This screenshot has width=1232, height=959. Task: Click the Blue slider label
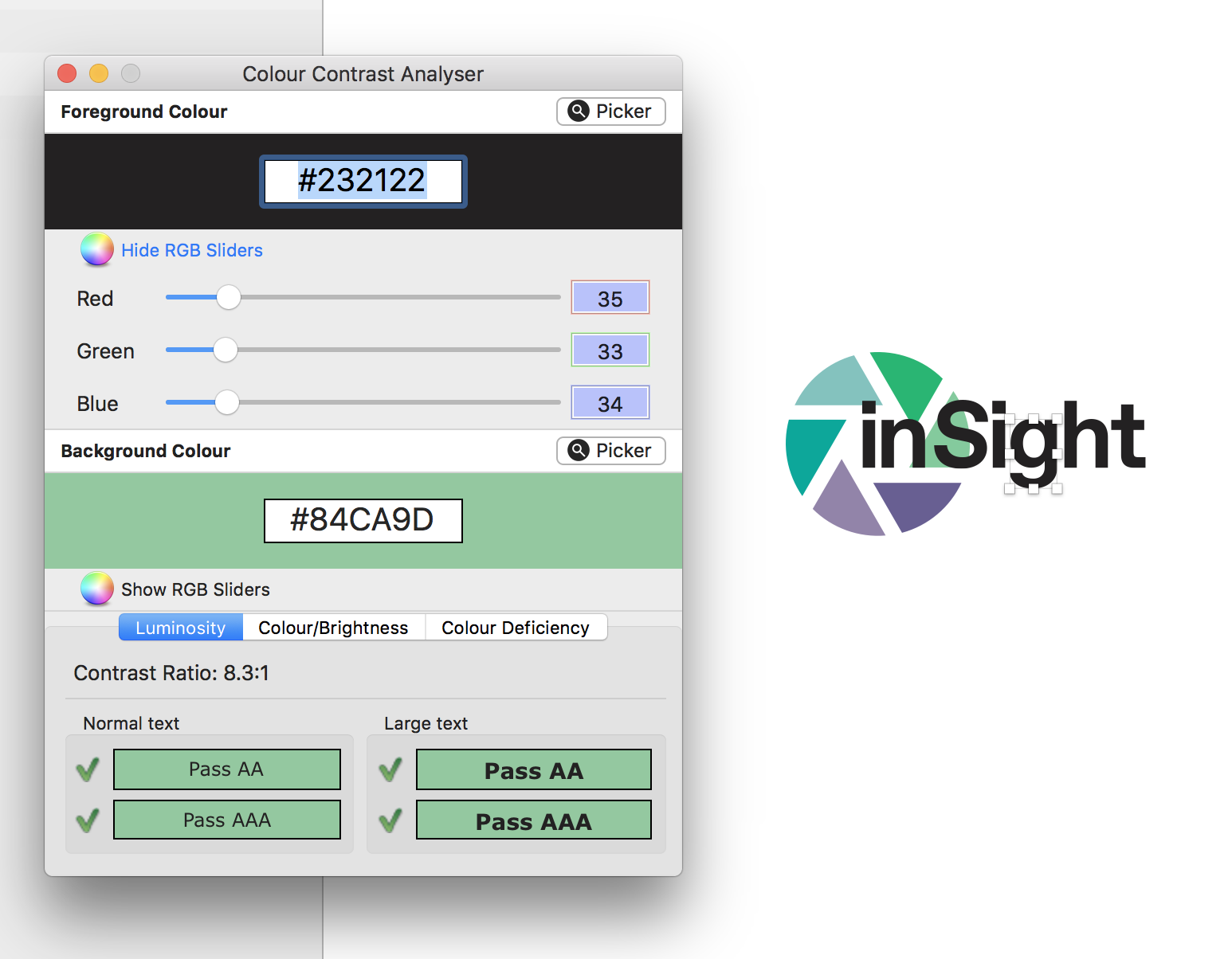click(97, 404)
